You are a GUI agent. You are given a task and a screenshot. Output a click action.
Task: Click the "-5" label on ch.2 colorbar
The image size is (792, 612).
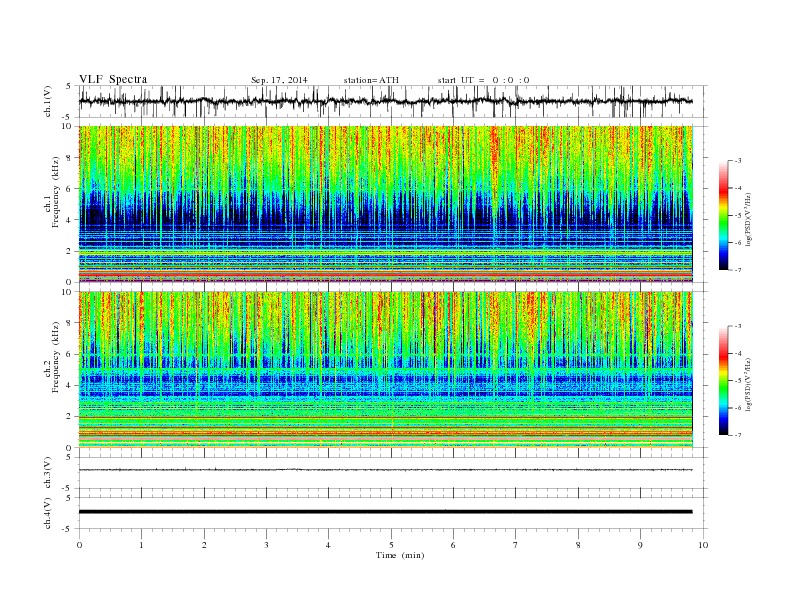[x=738, y=381]
